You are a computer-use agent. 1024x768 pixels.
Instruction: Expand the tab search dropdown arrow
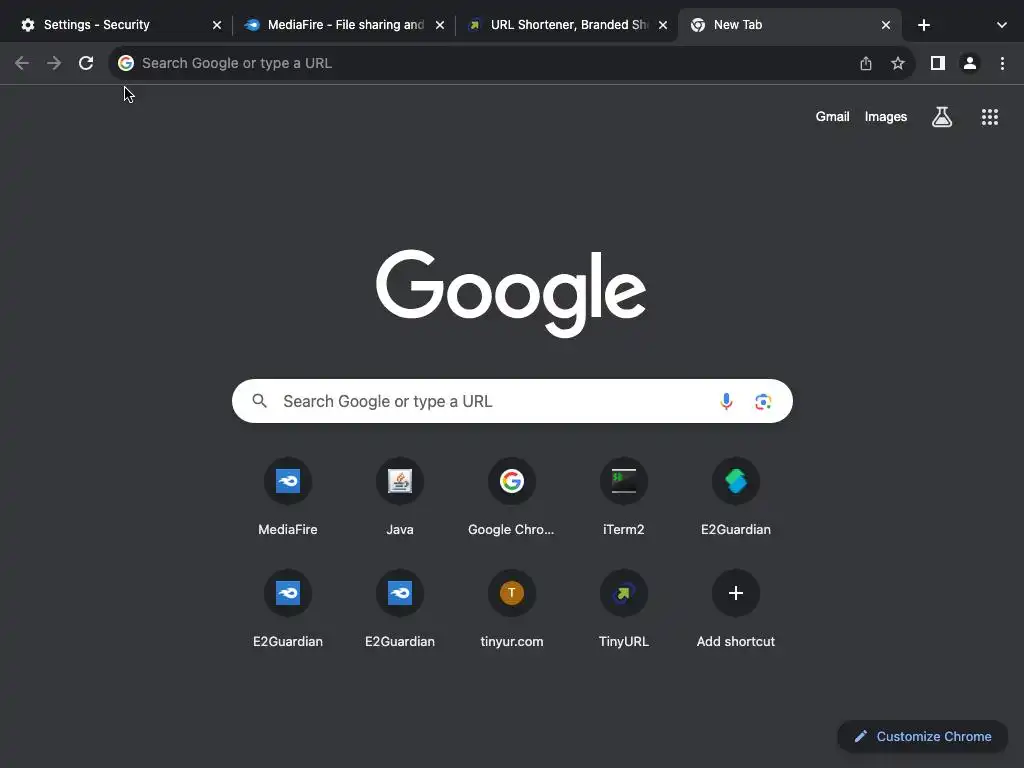pos(1002,25)
